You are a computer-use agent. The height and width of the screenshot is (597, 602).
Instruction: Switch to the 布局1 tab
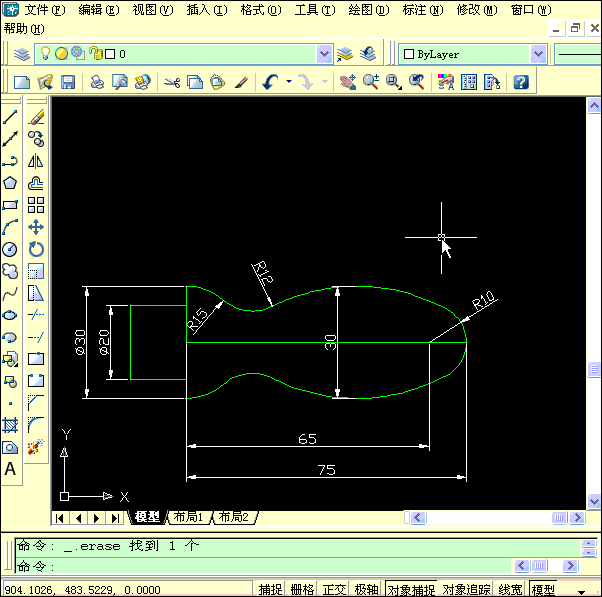pos(188,517)
